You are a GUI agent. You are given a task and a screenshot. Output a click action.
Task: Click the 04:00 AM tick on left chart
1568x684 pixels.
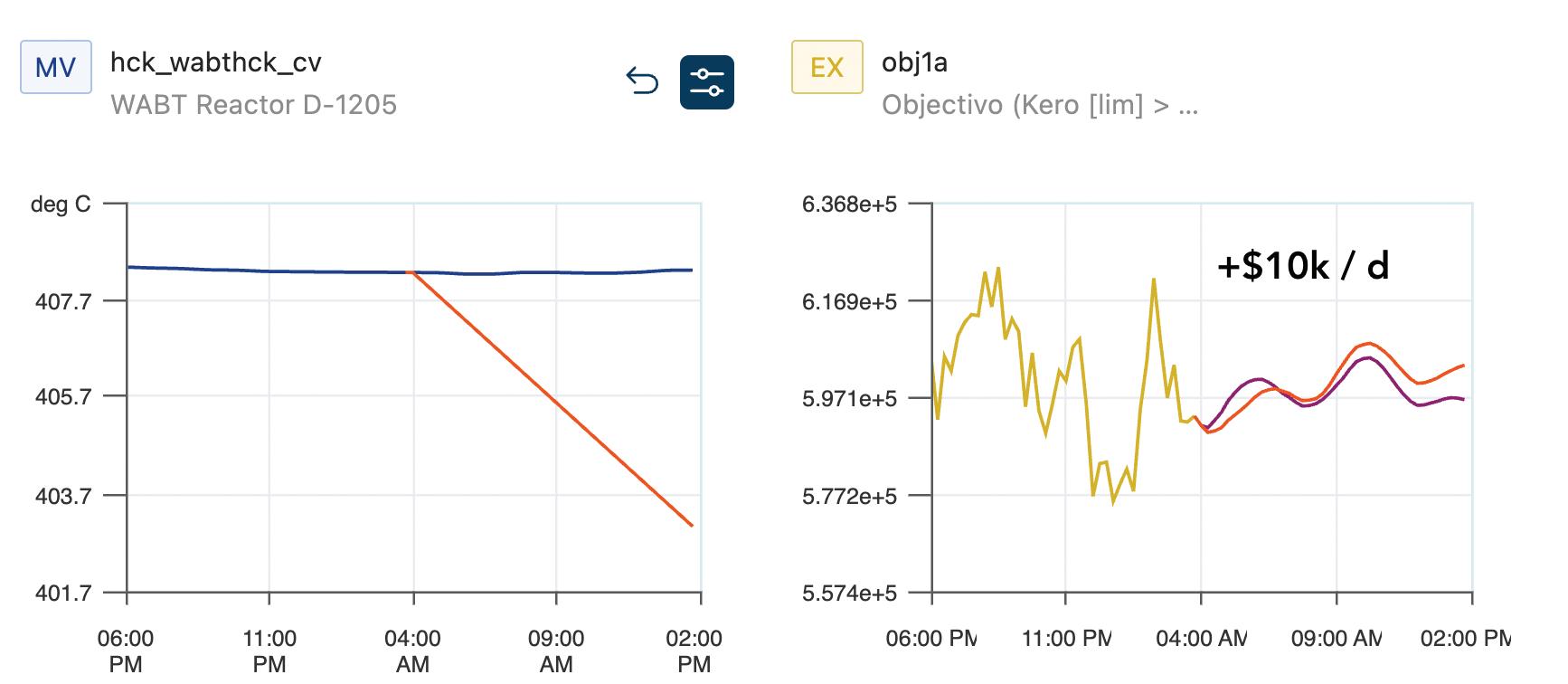pyautogui.click(x=413, y=651)
